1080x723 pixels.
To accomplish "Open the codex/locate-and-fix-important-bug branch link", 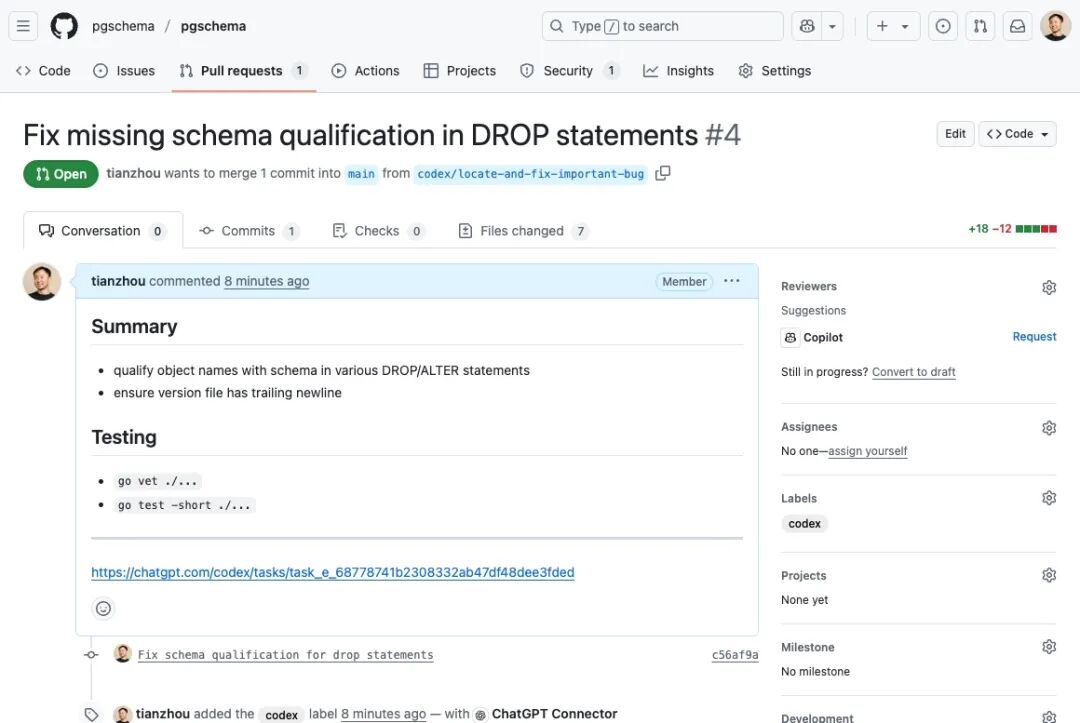I will coord(530,174).
